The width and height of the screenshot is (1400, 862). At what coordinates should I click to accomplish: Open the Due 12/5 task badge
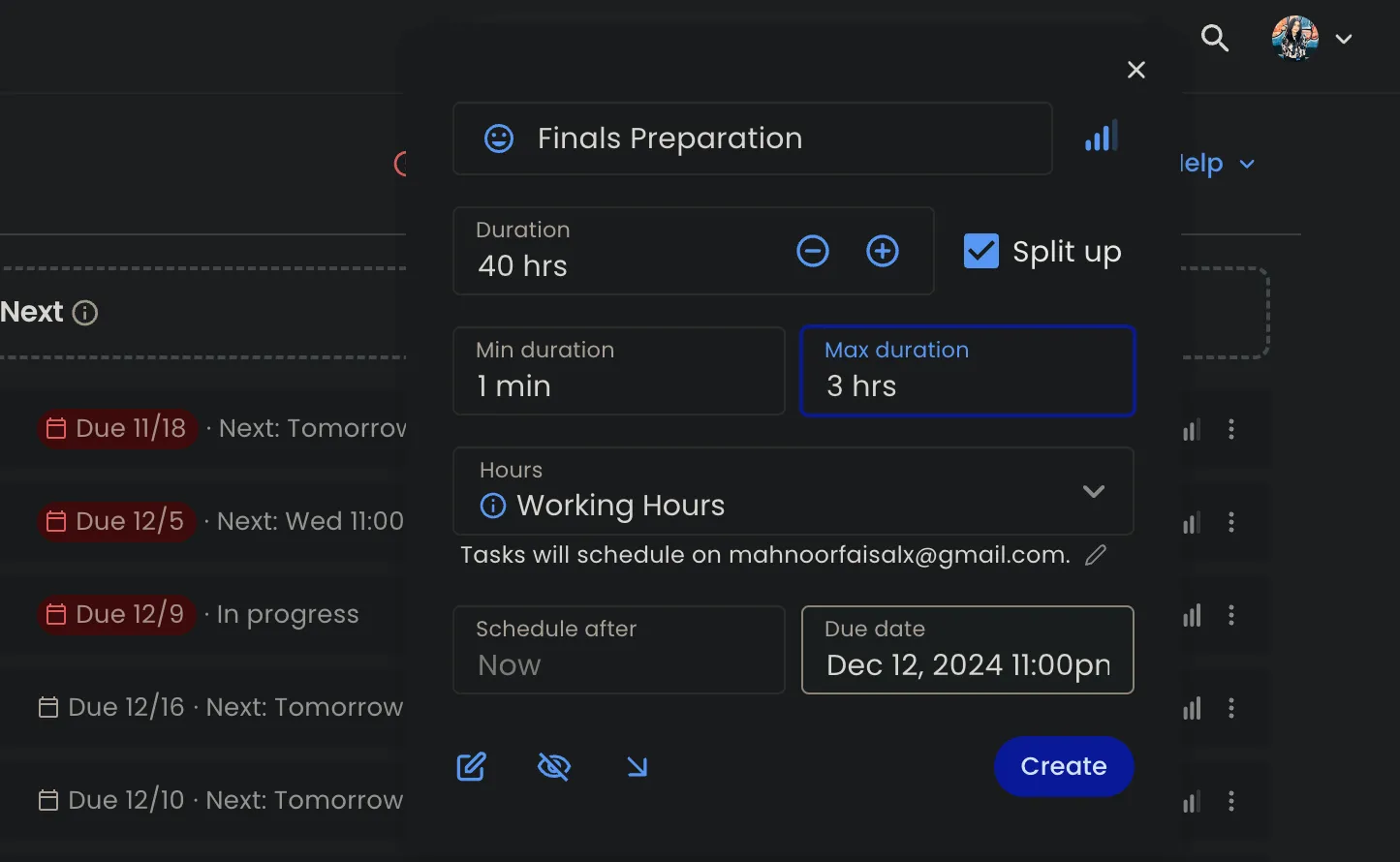116,521
